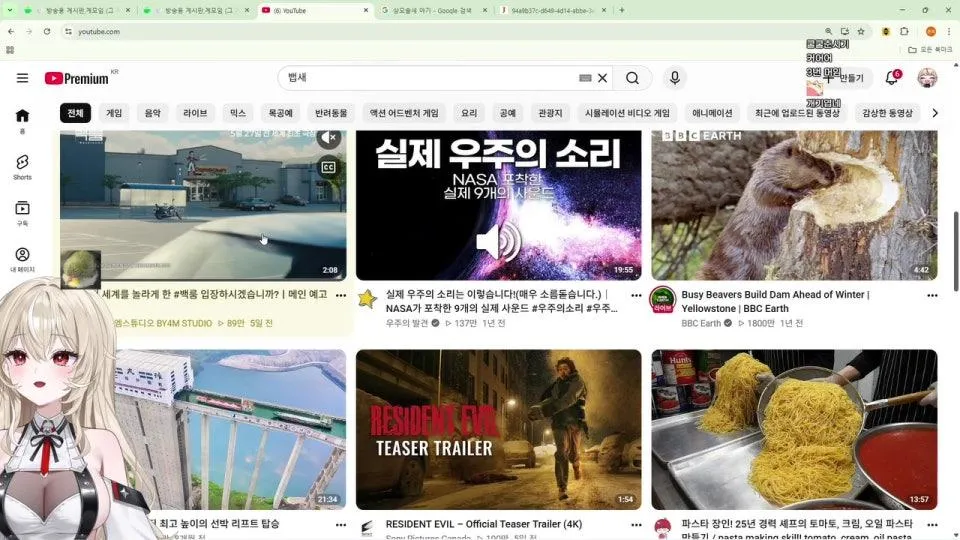Screen dimensions: 960x540
Task: Select the 감상한 동영상 chip
Action: (x=887, y=113)
